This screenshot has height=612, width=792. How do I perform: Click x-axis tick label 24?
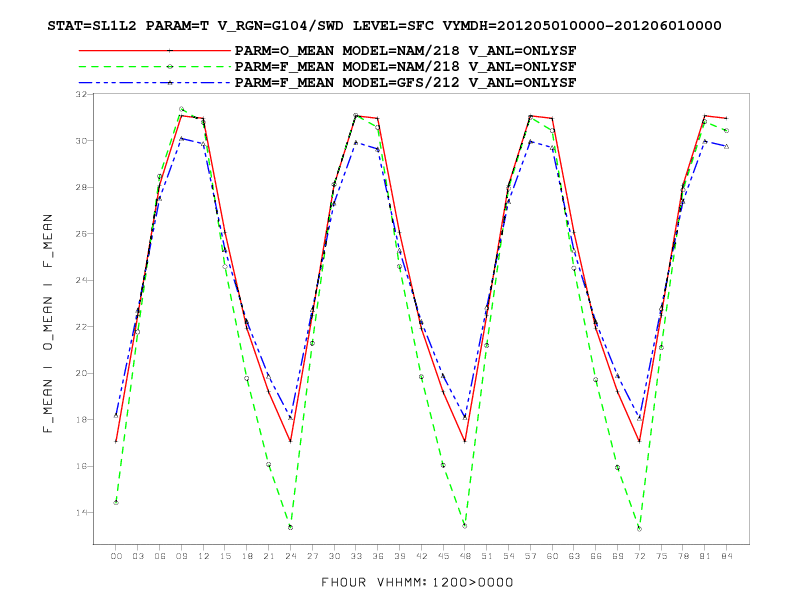290,556
